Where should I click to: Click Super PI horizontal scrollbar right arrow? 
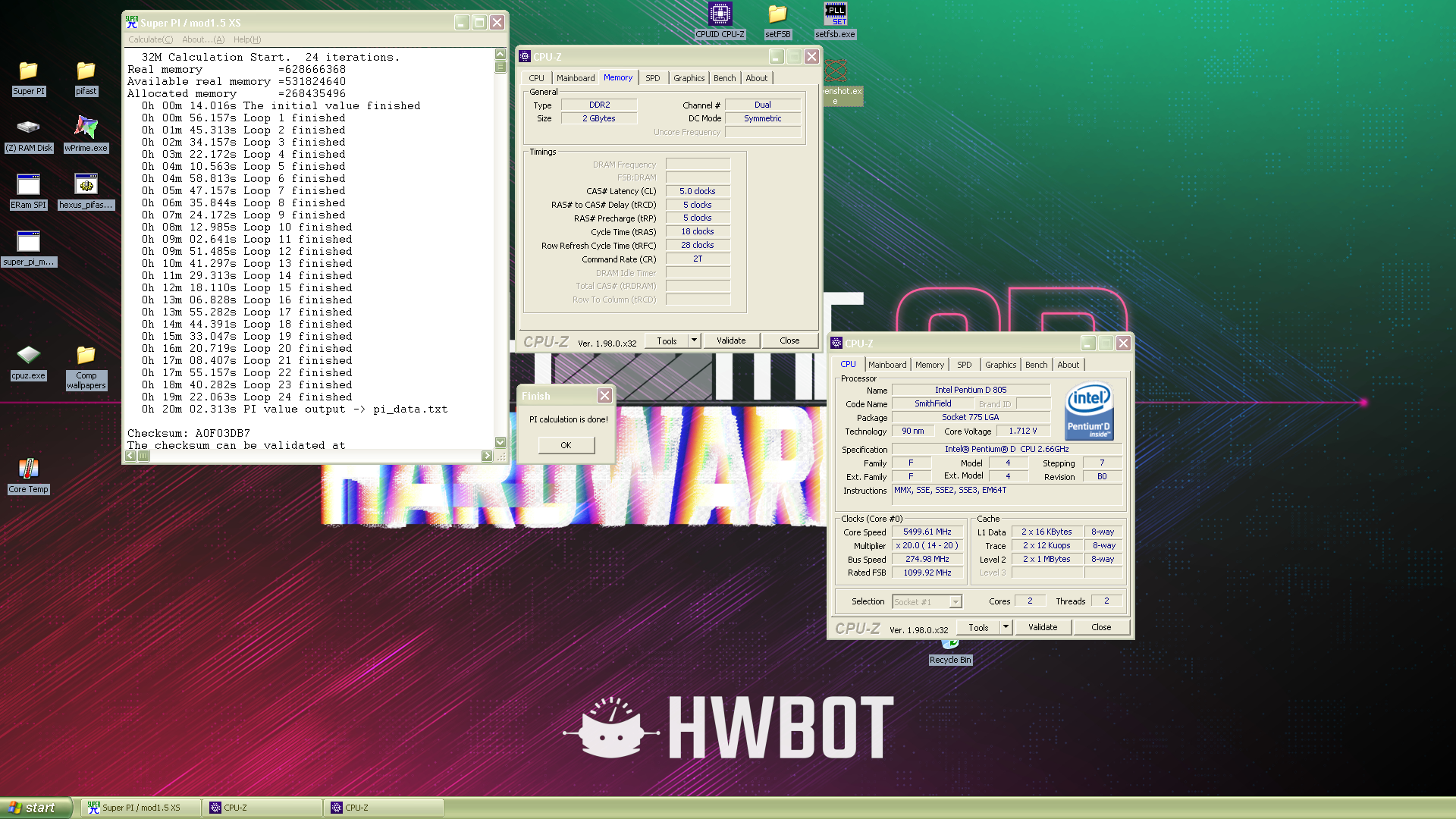coord(486,456)
